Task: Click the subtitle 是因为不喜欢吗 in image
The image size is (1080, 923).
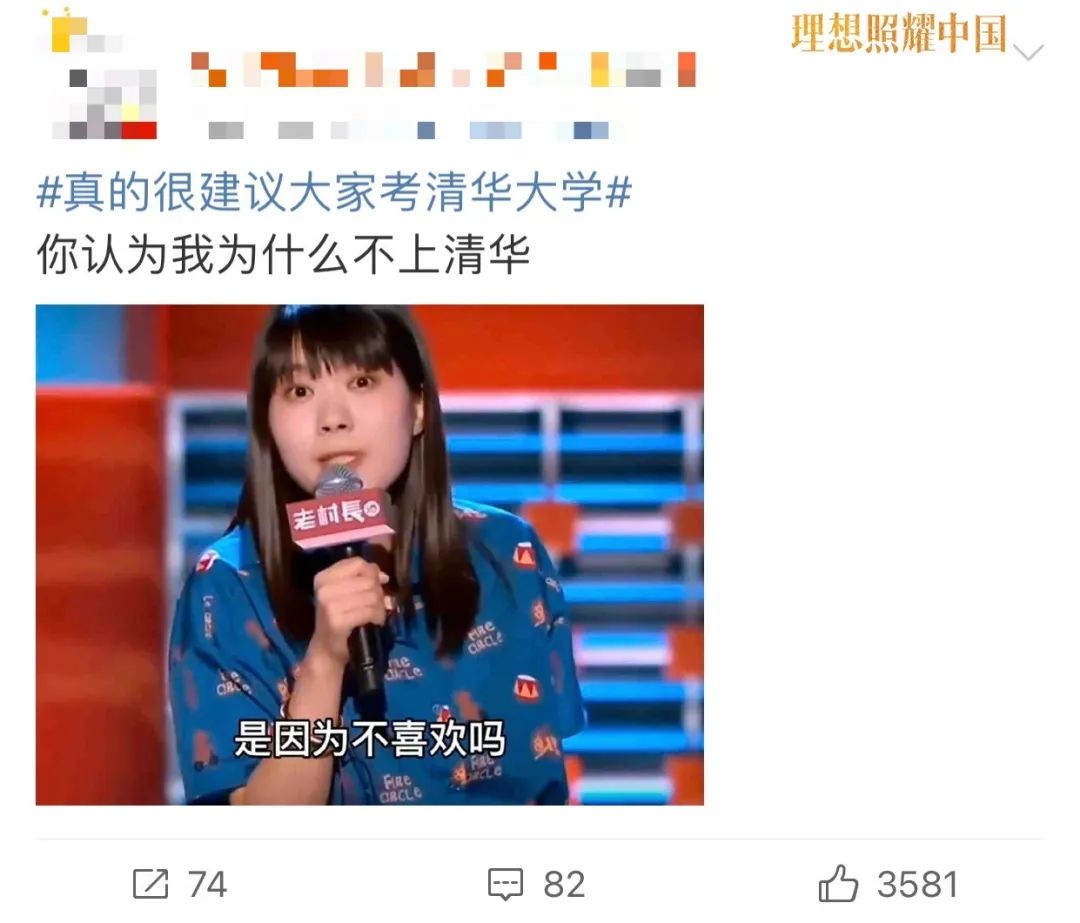Action: (x=370, y=738)
